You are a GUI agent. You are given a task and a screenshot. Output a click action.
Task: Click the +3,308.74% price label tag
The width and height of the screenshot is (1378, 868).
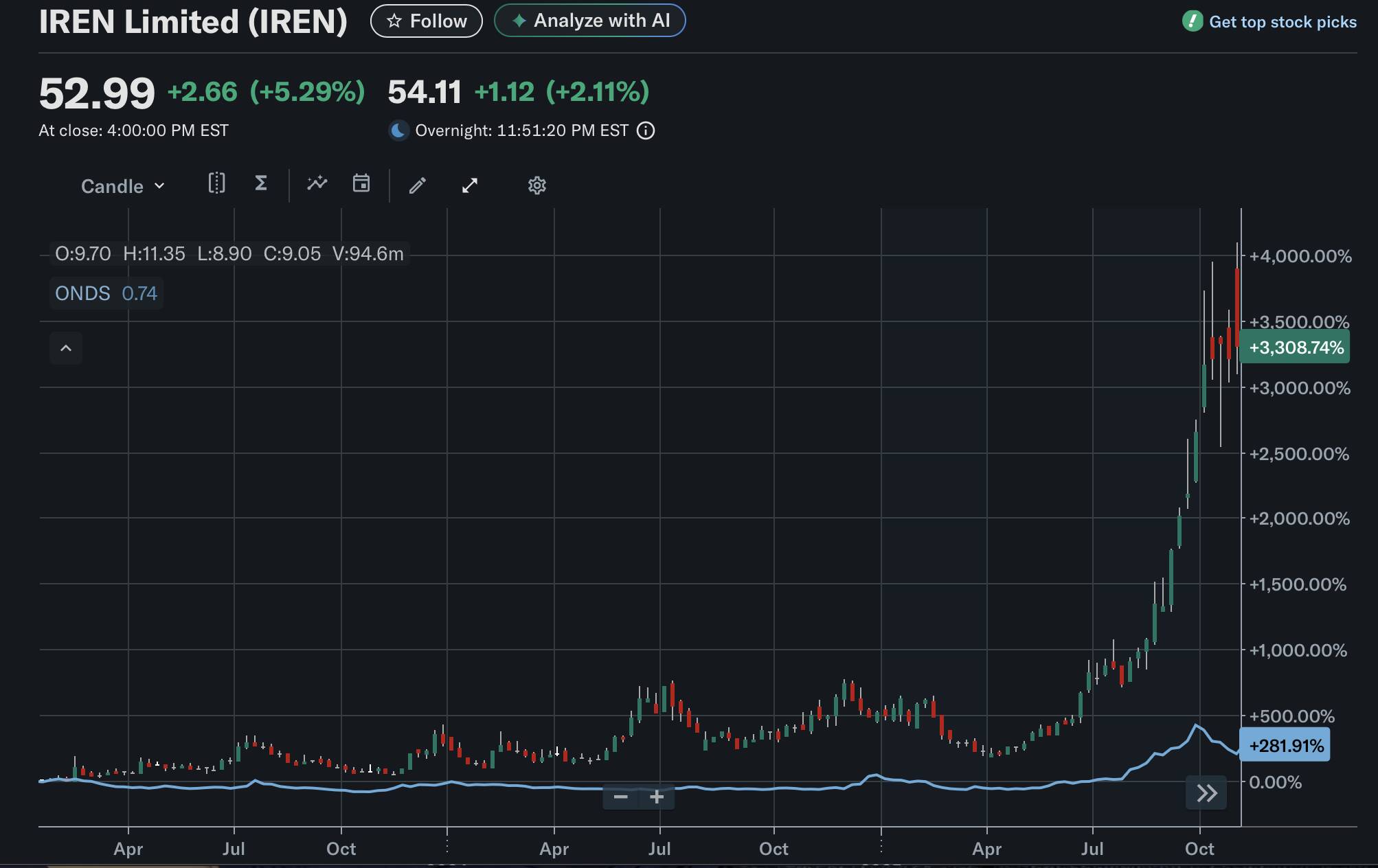(1295, 347)
